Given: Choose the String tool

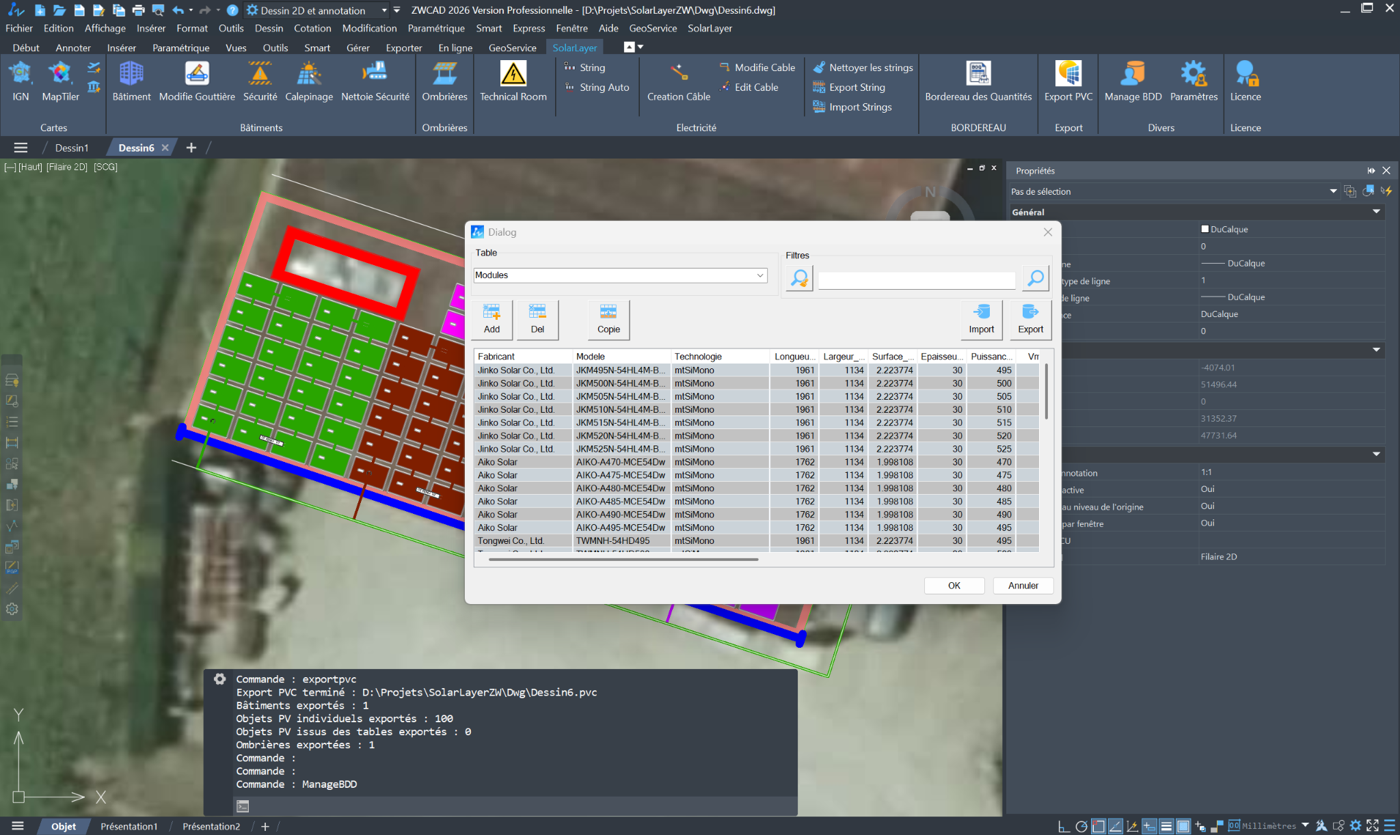Looking at the screenshot, I should pos(584,68).
